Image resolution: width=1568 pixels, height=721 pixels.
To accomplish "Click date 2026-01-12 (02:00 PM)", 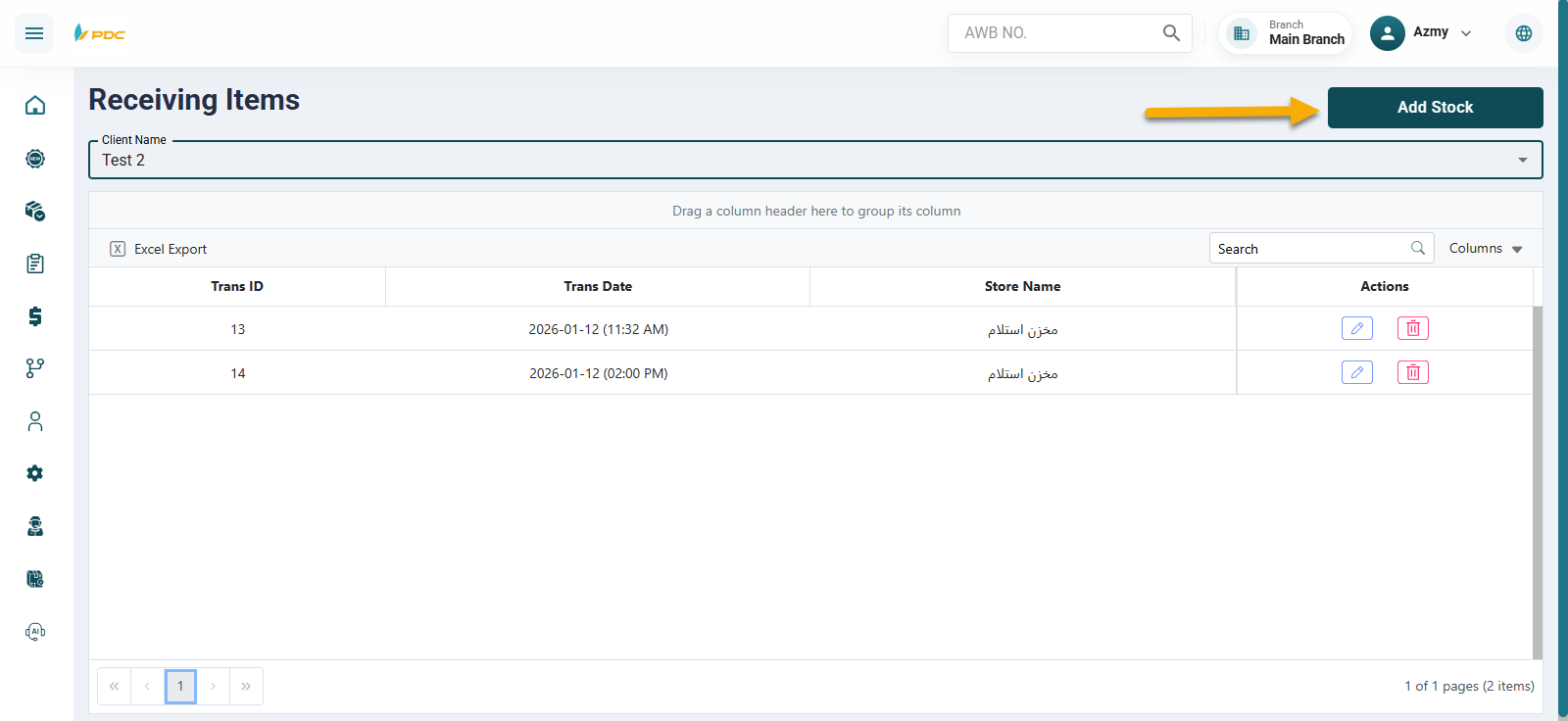I will (x=599, y=373).
